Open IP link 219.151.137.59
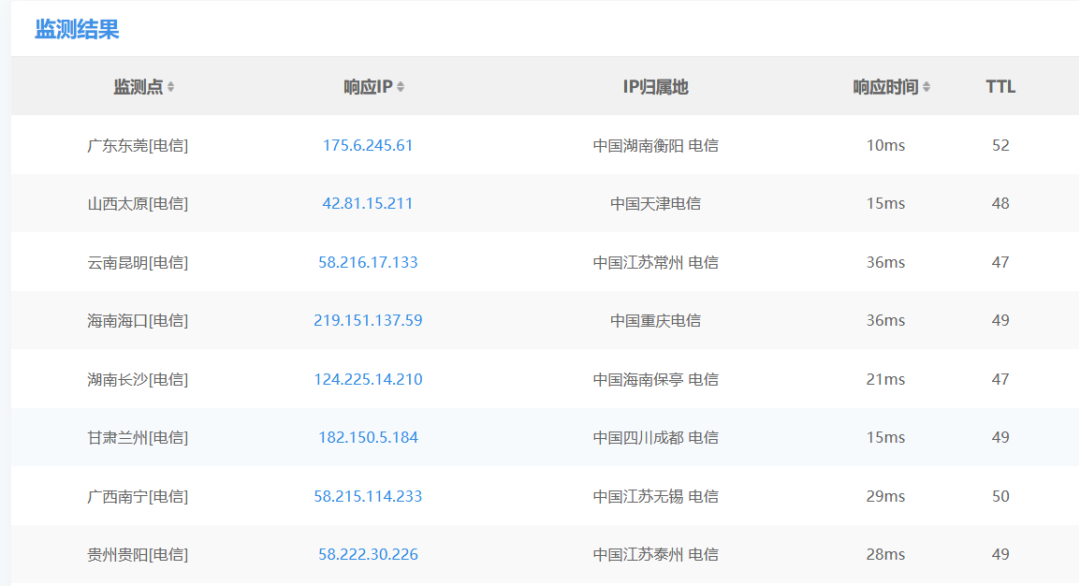Image resolution: width=1079 pixels, height=586 pixels. 367,321
